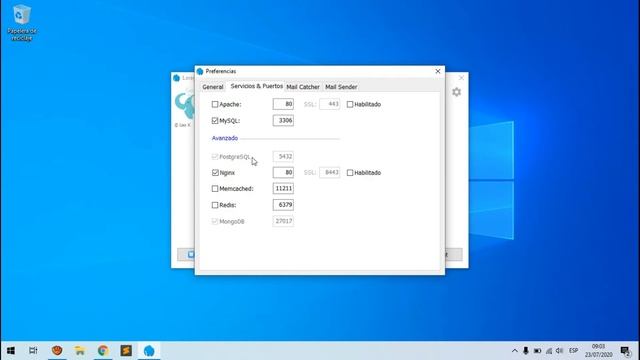Click the MySQL port field 3306
Viewport: 640px width, 360px height.
point(283,120)
